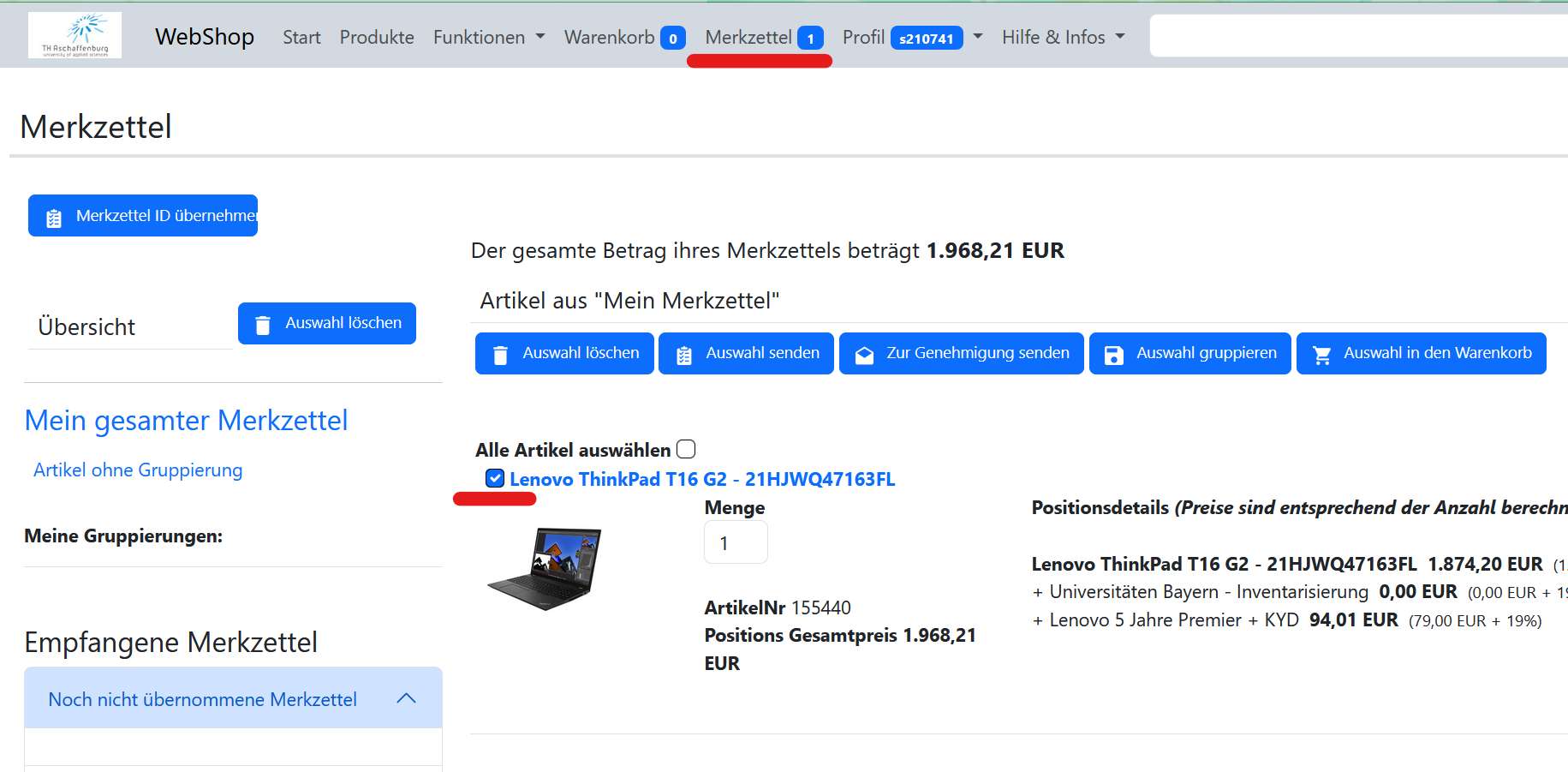Click Auswahl gruppieren button
This screenshot has height=772, width=1568.
coord(1190,353)
